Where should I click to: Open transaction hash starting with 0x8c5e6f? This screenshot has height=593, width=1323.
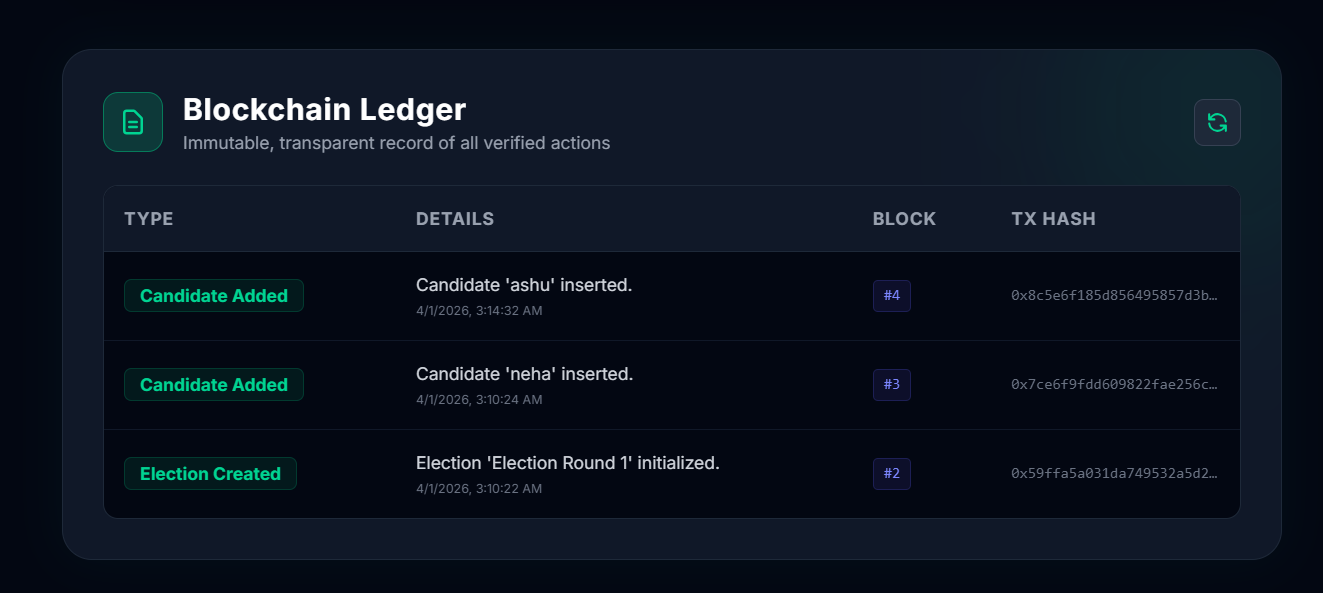point(1114,296)
